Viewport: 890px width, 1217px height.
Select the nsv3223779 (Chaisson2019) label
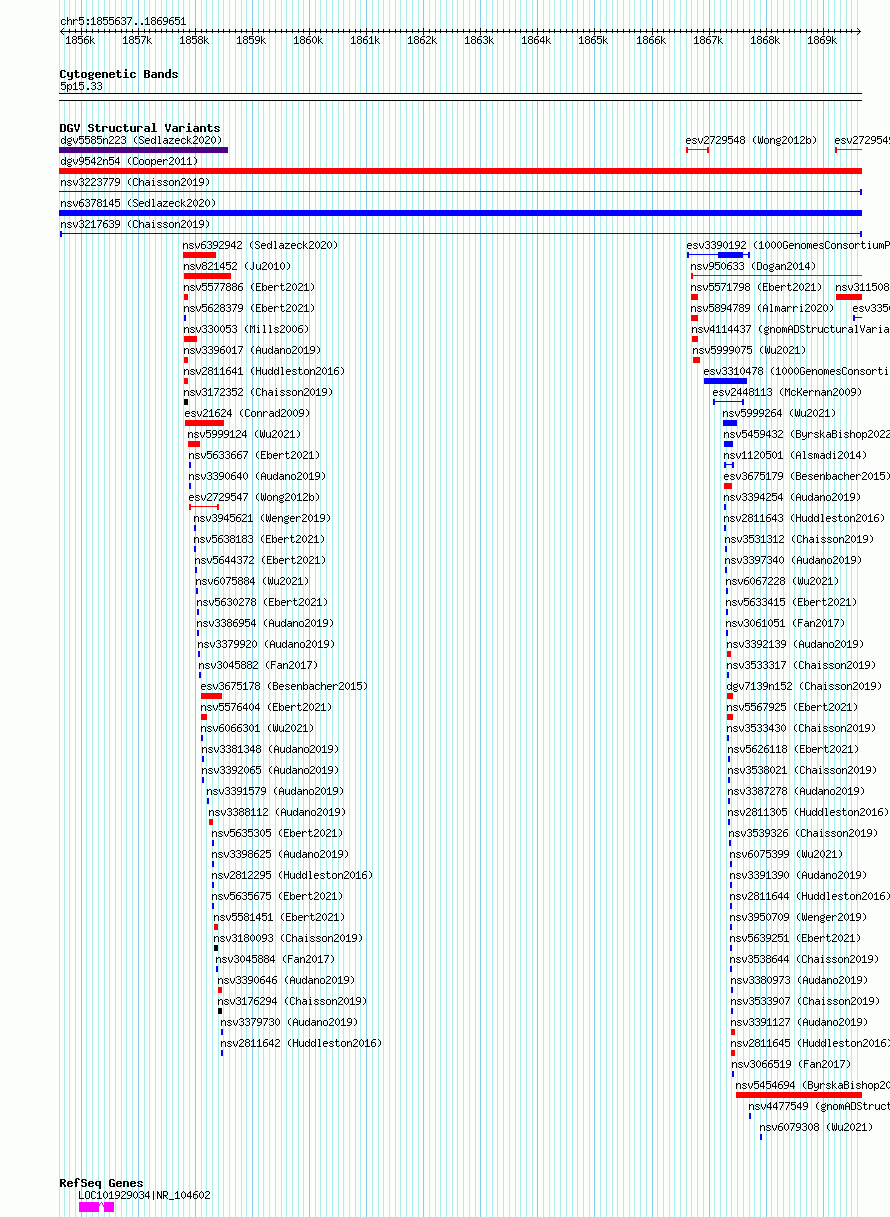tap(135, 182)
